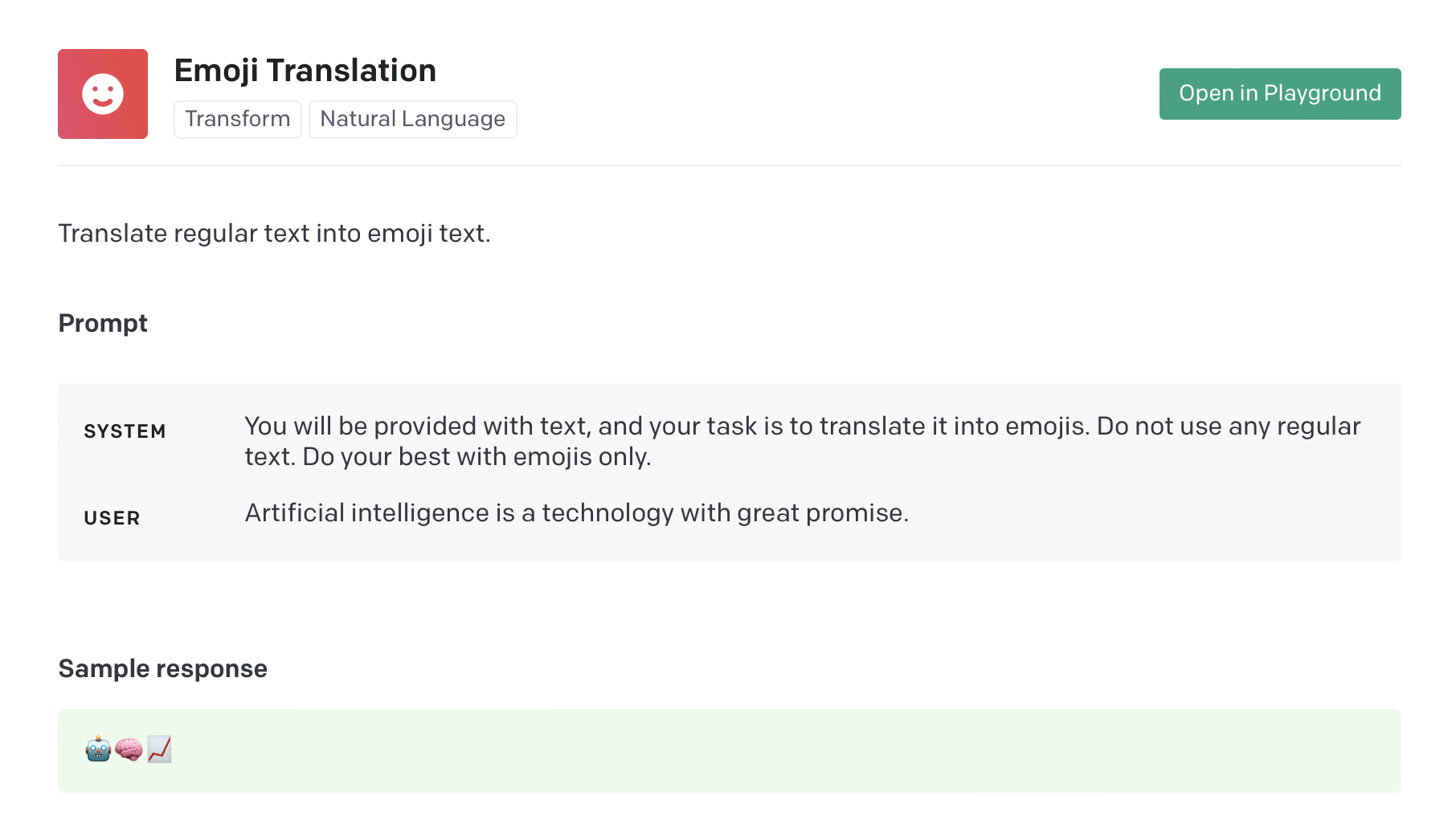
Task: Click the Sample response heading
Action: [x=163, y=668]
